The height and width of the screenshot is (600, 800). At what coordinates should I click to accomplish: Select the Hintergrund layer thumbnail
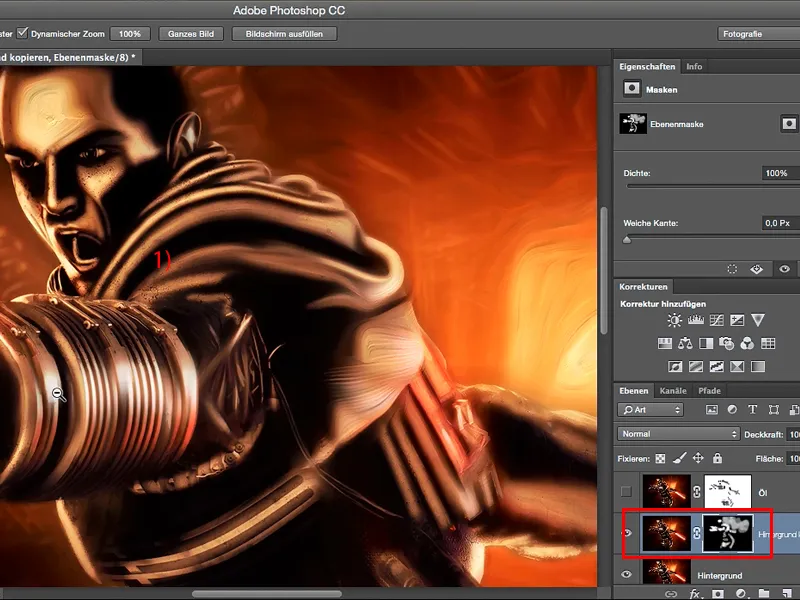666,573
